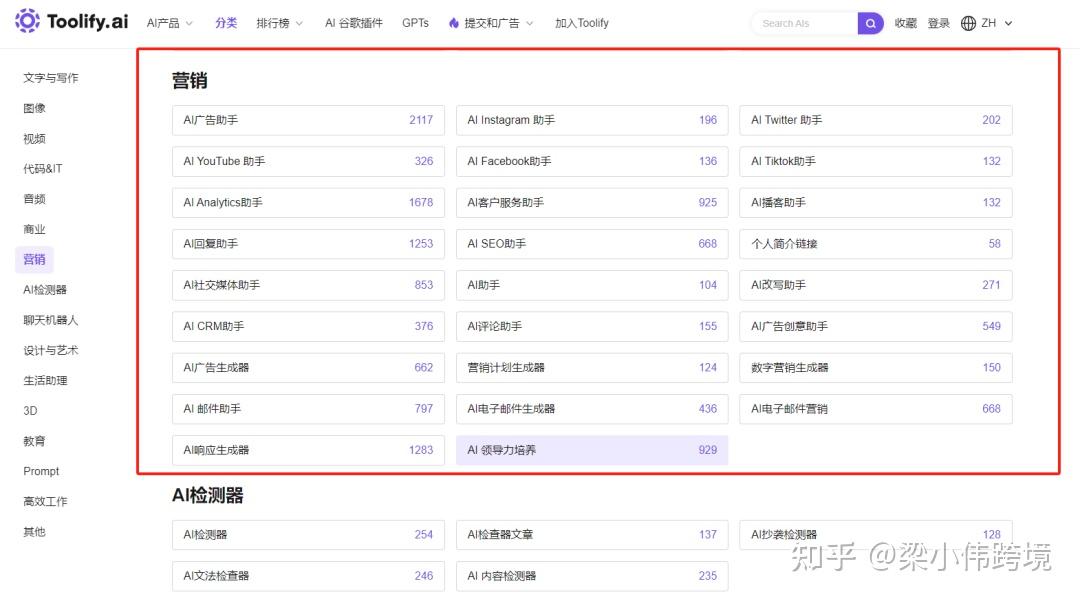Select 聊天机器人 from the sidebar
Viewport: 1080px width, 601px height.
[x=51, y=319]
